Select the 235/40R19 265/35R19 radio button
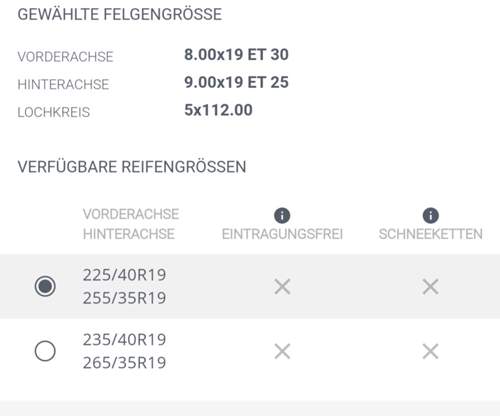The image size is (500, 416). tap(45, 351)
